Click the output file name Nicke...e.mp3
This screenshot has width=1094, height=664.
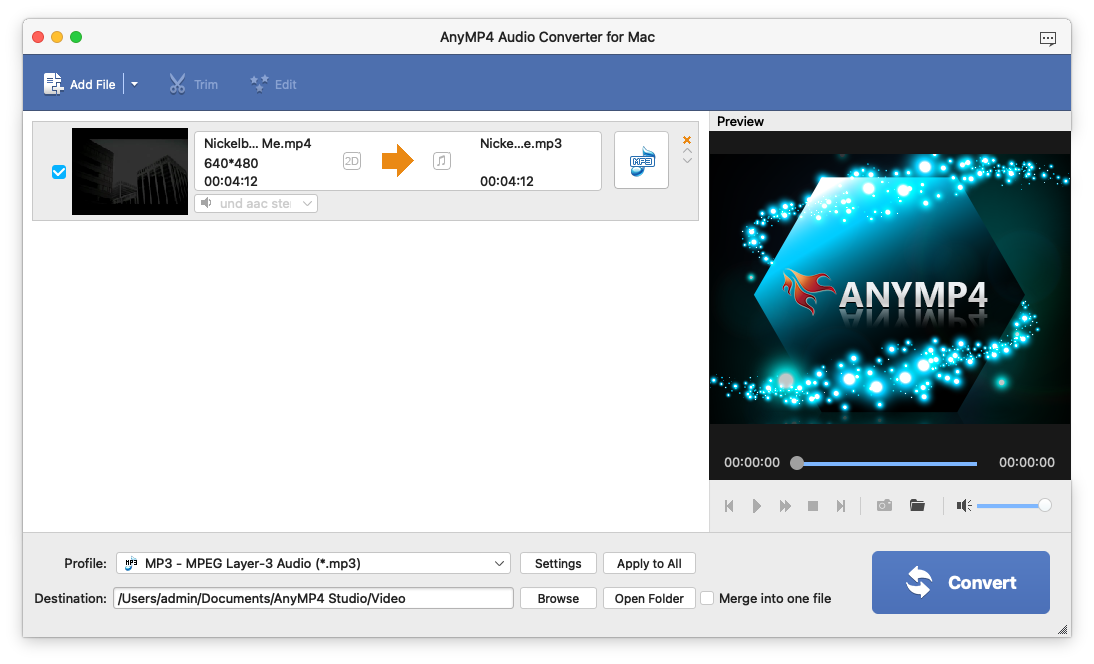pyautogui.click(x=520, y=143)
